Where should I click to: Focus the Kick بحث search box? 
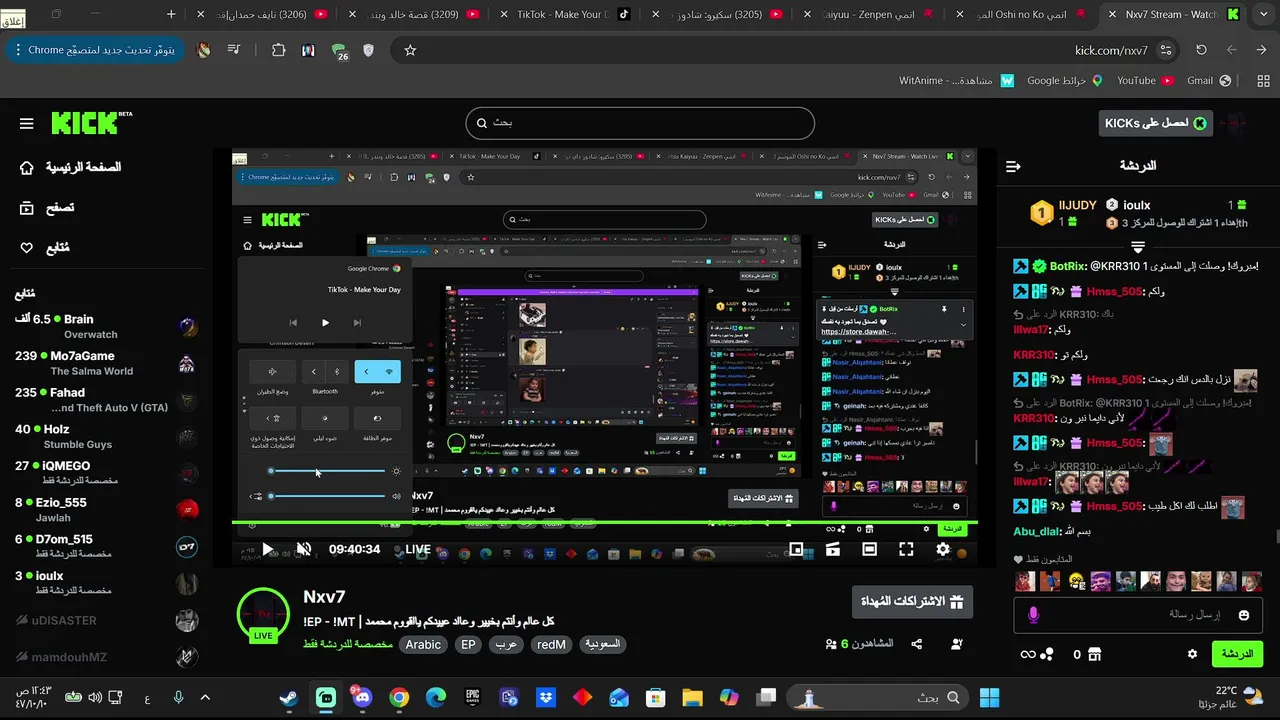pyautogui.click(x=640, y=123)
